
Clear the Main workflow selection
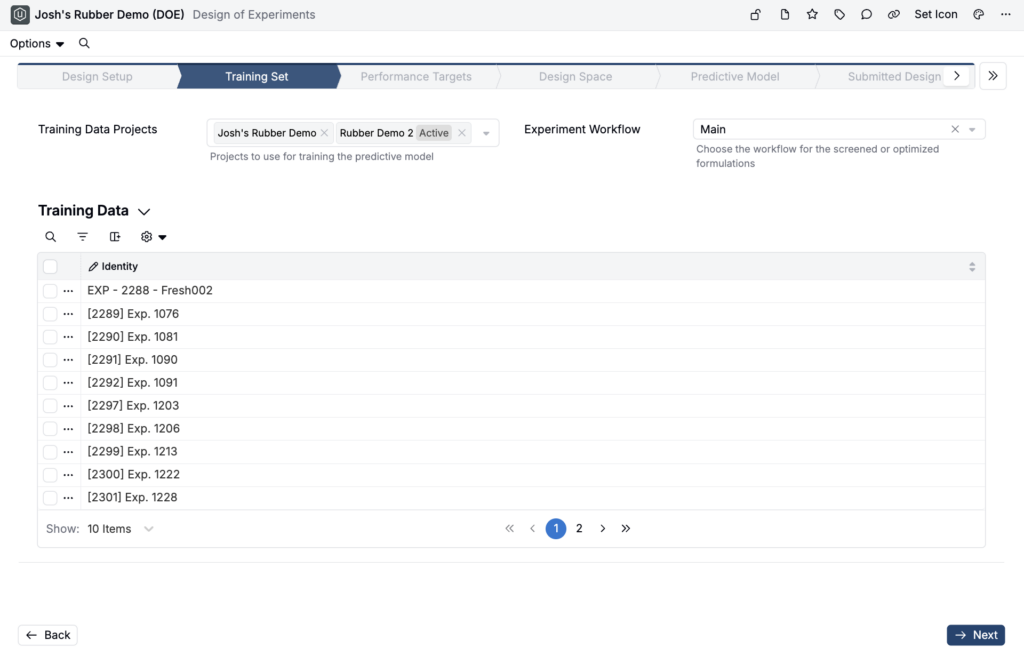[955, 129]
